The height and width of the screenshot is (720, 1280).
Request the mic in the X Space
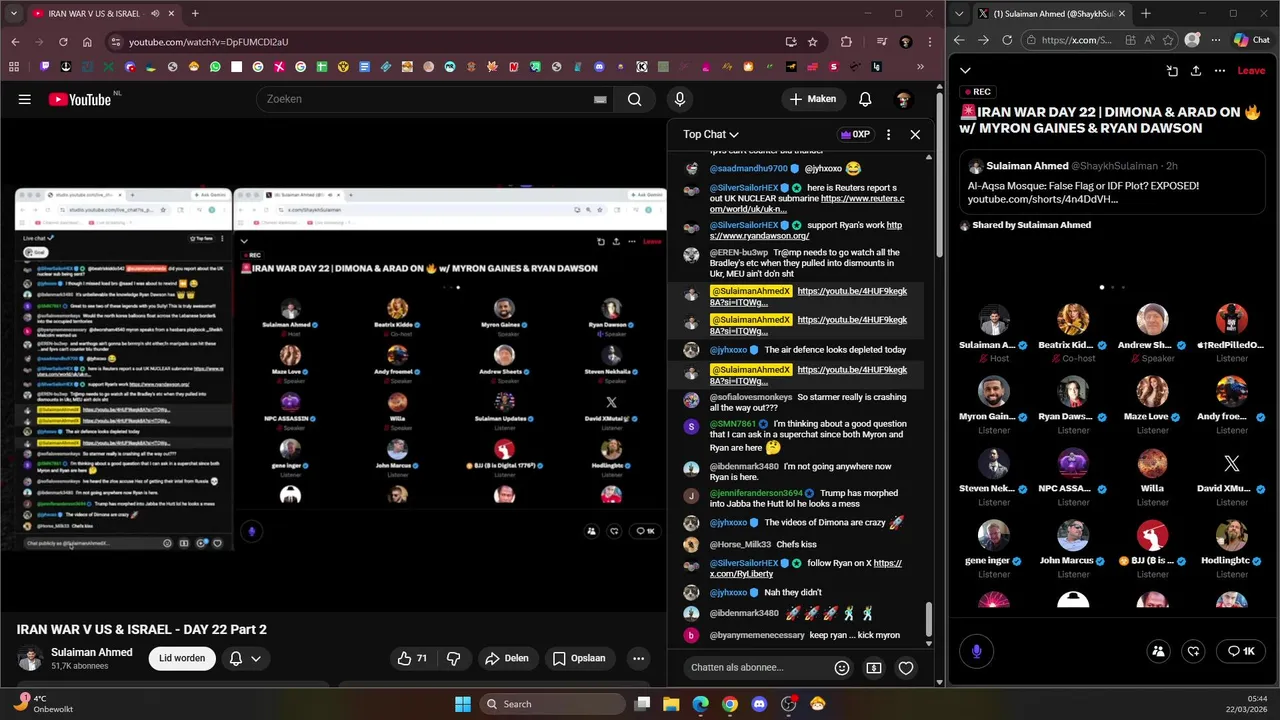tap(976, 651)
